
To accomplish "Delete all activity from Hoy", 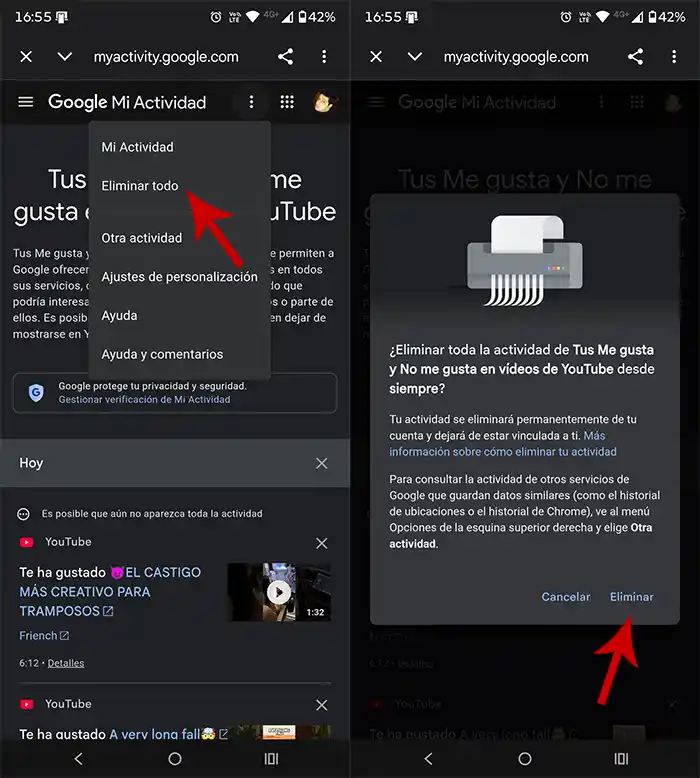I will pyautogui.click(x=321, y=463).
